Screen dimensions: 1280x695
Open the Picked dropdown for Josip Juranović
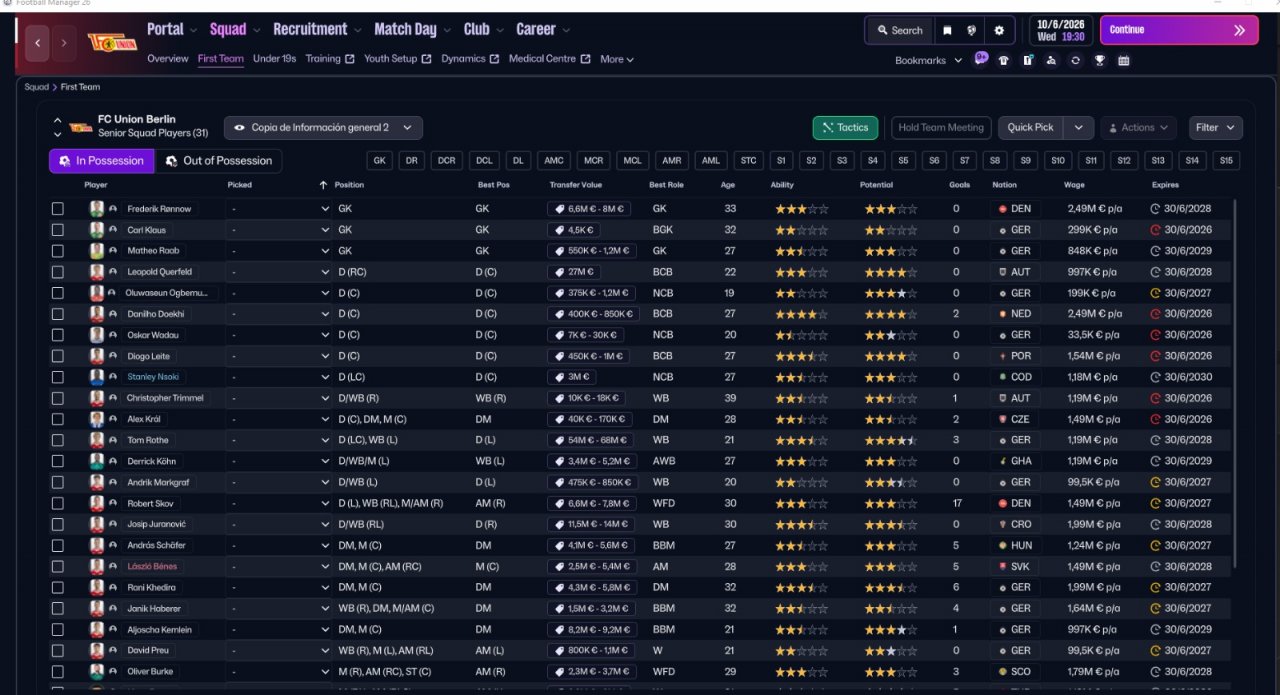click(x=279, y=524)
